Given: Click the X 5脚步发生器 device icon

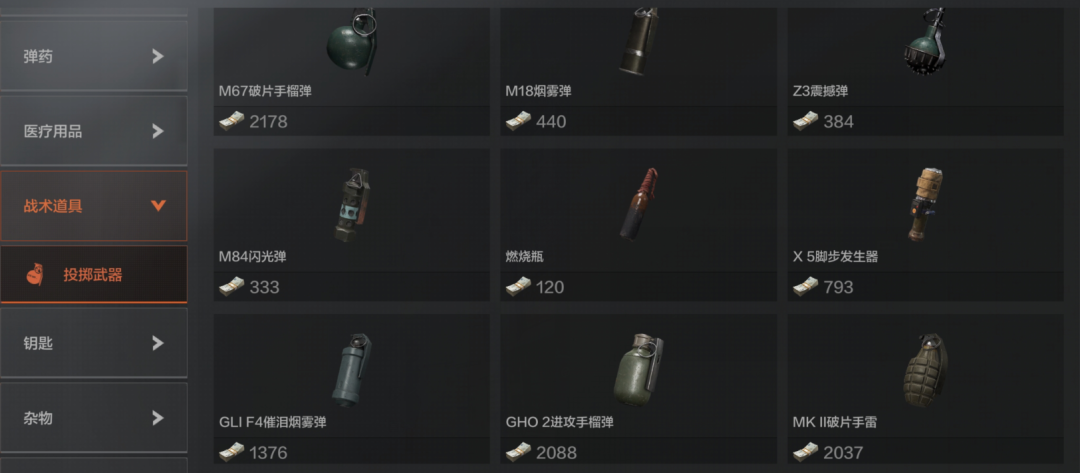Looking at the screenshot, I should 926,204.
